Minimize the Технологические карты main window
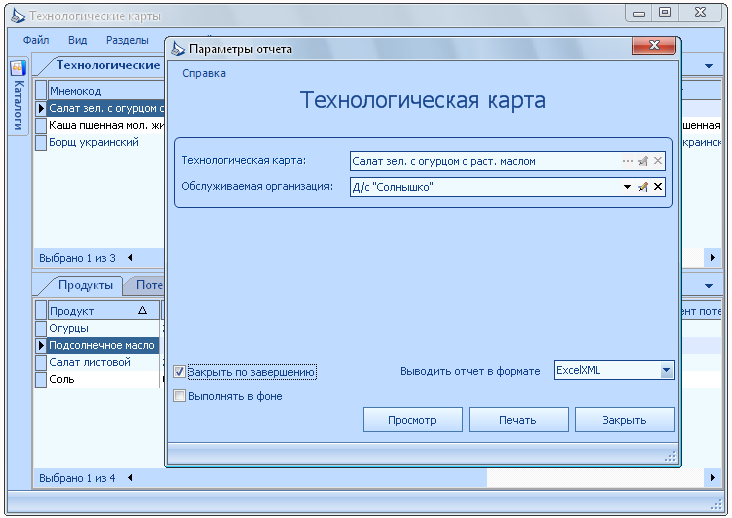This screenshot has height=518, width=732. tap(639, 13)
